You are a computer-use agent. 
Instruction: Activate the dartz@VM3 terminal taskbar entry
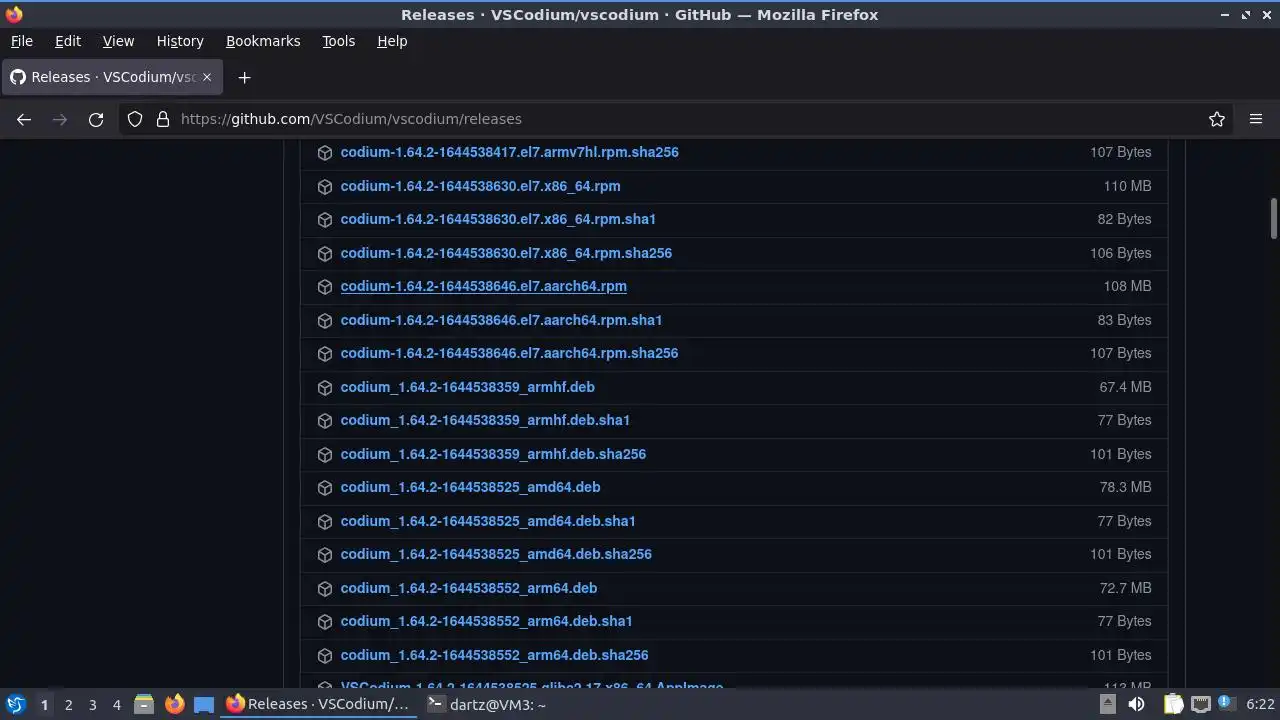pos(487,705)
